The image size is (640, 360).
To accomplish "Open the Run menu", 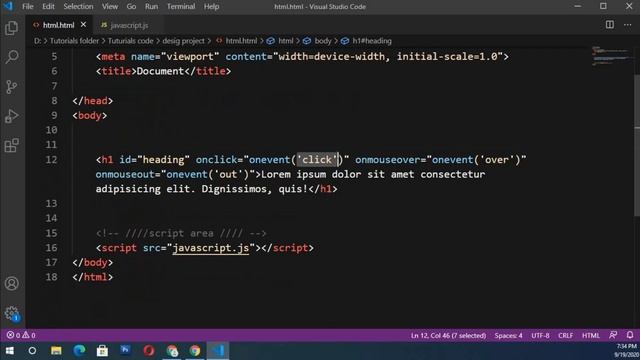I will [151, 7].
